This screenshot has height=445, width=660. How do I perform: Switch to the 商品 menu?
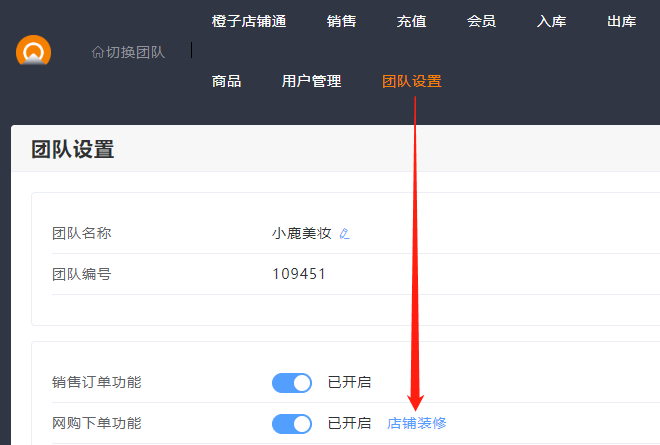click(x=227, y=81)
